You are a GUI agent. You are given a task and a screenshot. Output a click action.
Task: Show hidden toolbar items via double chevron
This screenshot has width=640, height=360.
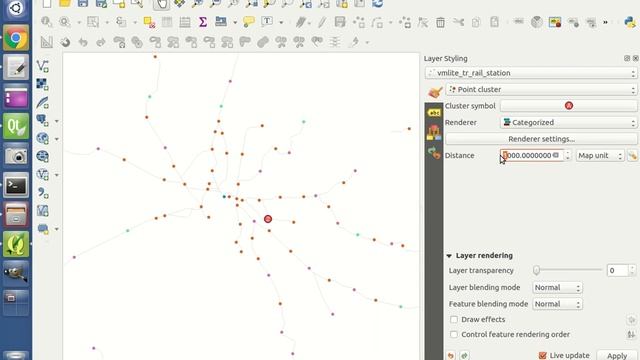pyautogui.click(x=605, y=22)
